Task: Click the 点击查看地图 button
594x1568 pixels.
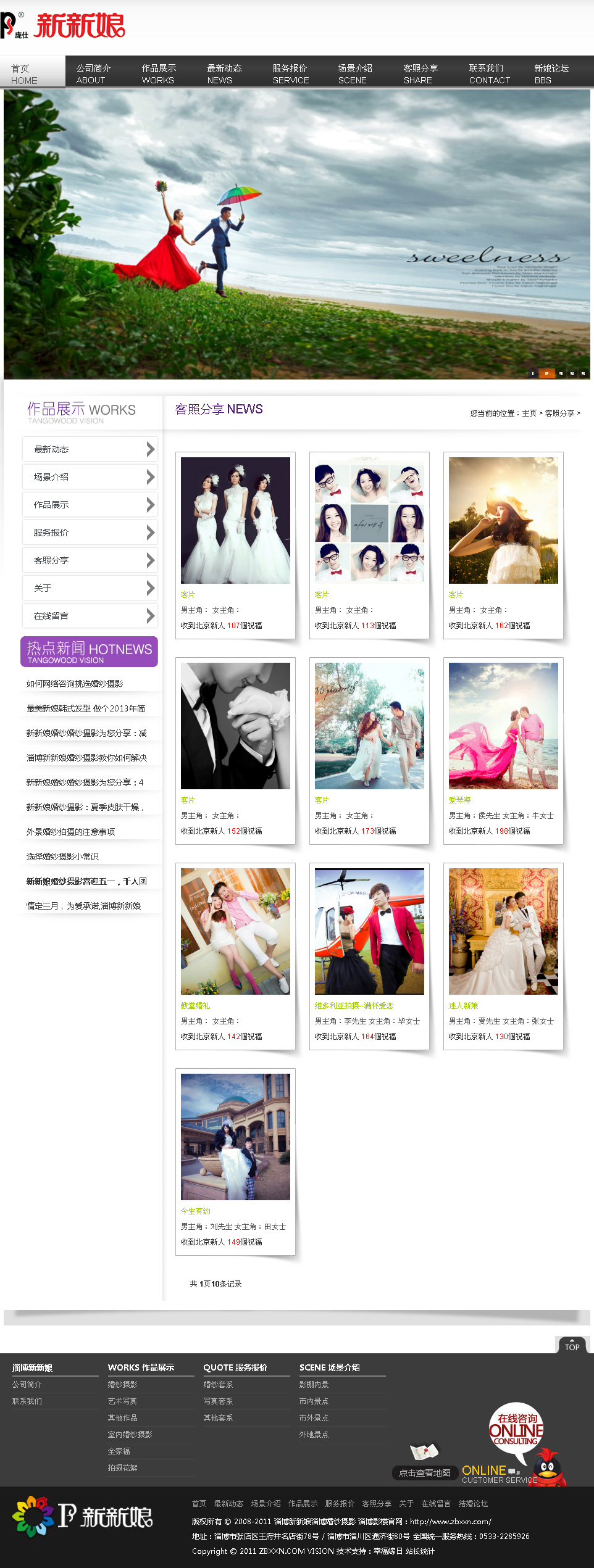Action: 424,1473
